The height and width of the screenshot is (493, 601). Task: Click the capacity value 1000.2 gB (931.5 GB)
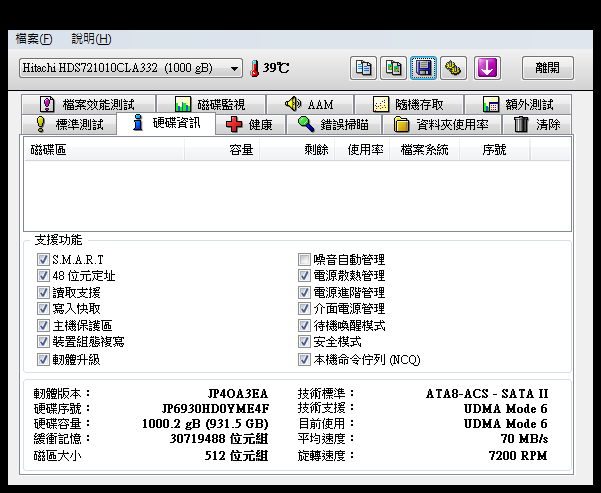pyautogui.click(x=205, y=424)
